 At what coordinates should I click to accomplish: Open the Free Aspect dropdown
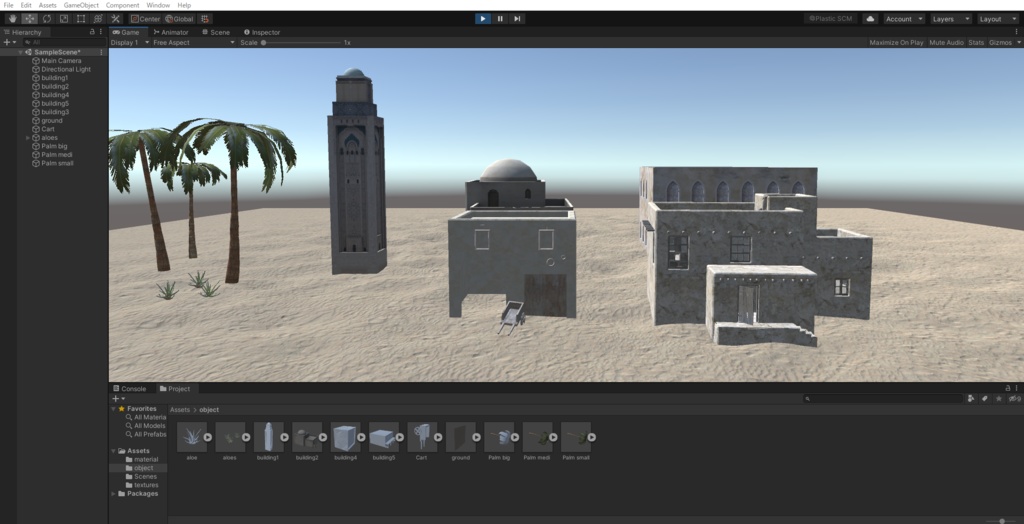point(193,42)
